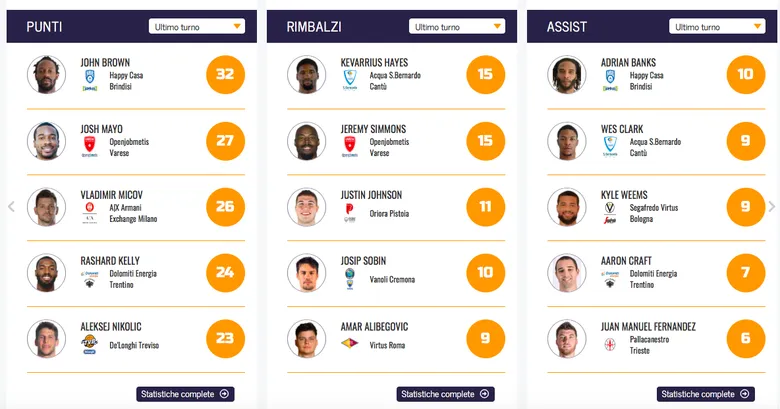Open Adrian Banks' player photo
780x409 pixels.
(x=566, y=75)
